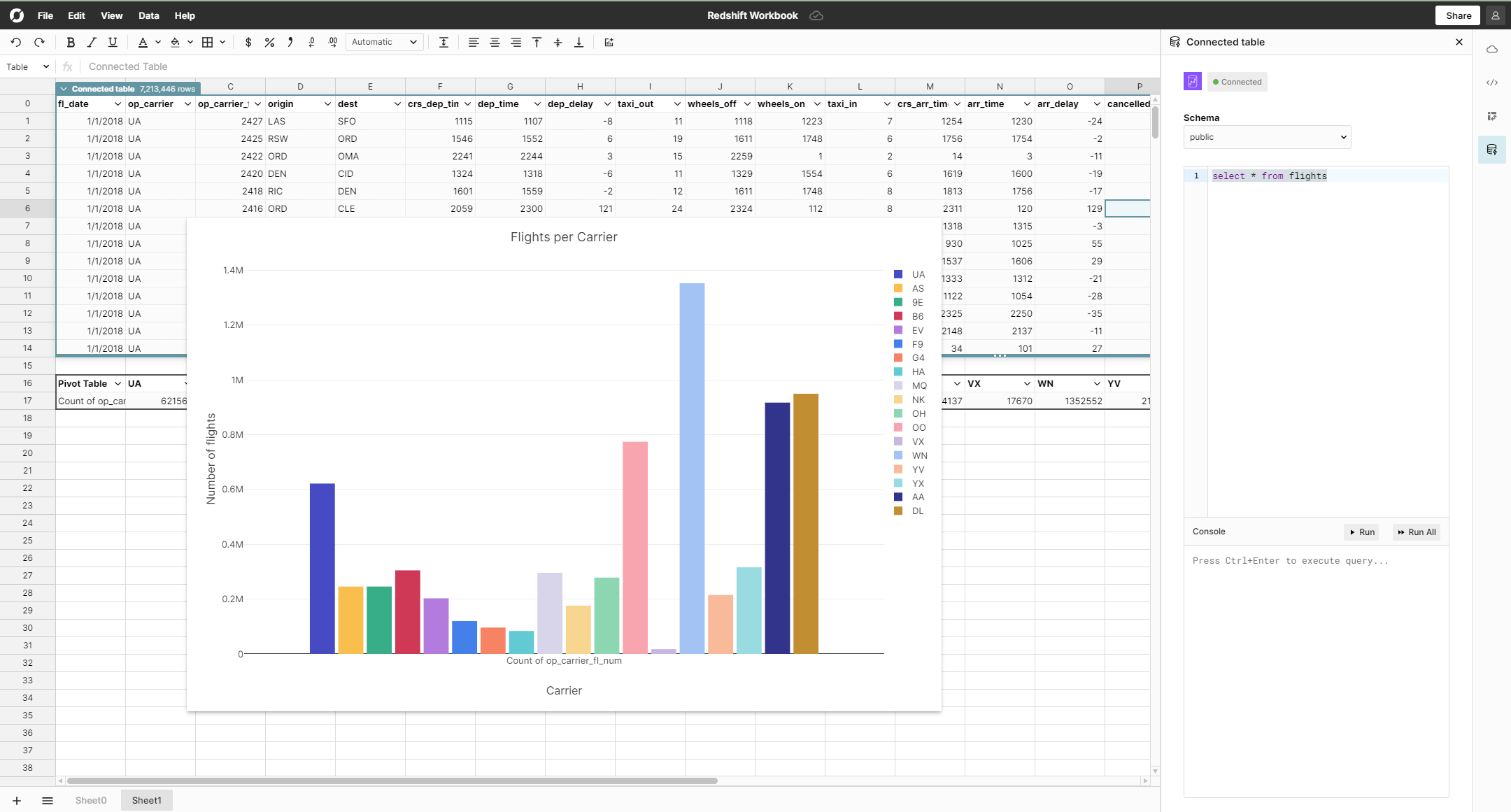The width and height of the screenshot is (1511, 812).
Task: Open the op_carrier column filter dropdown
Action: [x=187, y=104]
